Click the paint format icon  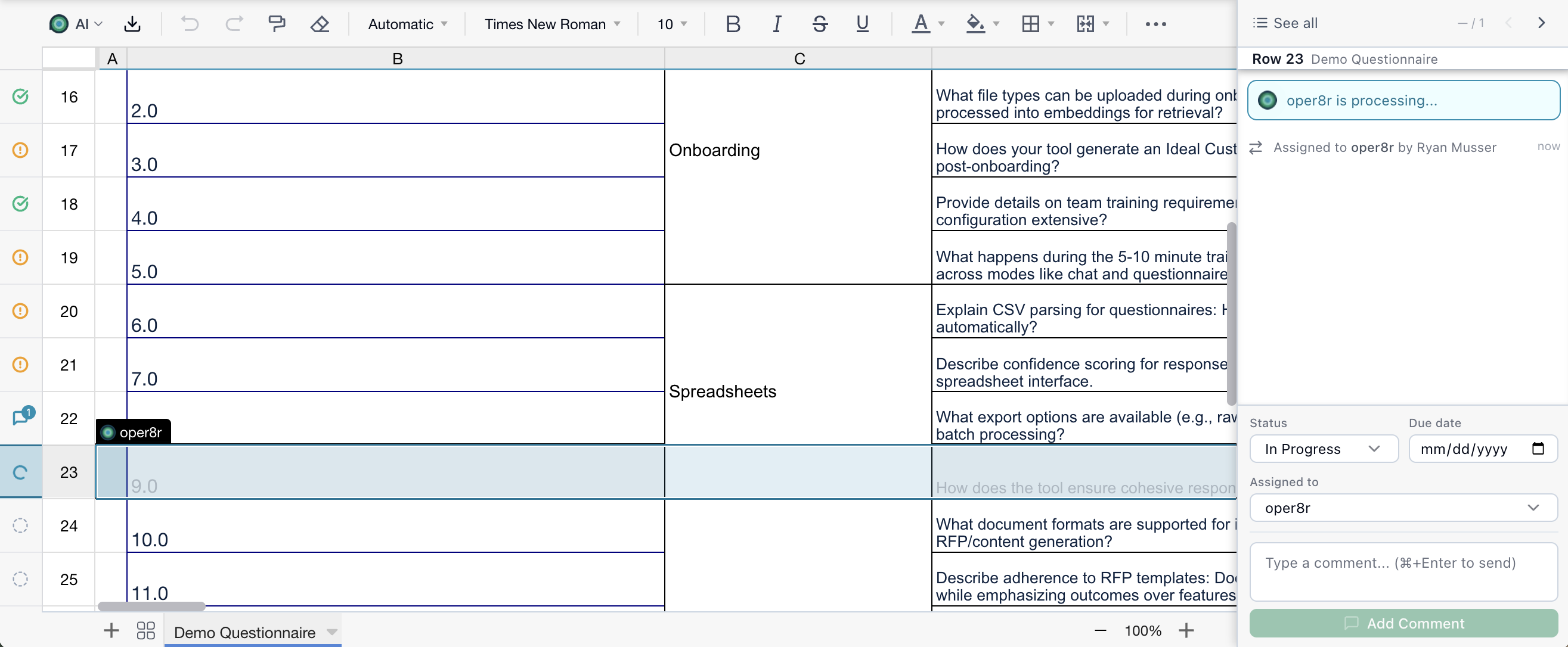click(277, 24)
